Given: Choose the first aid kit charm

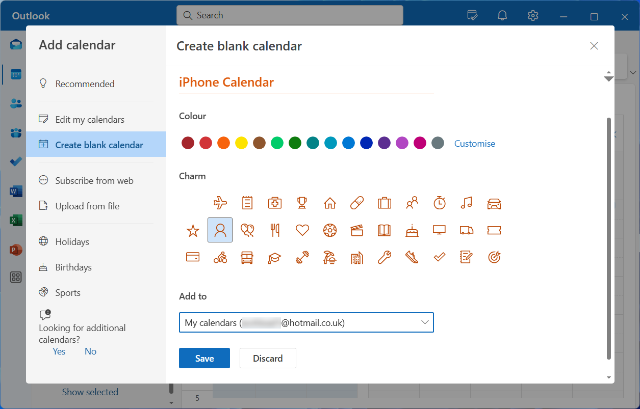Looking at the screenshot, I should click(x=275, y=202).
